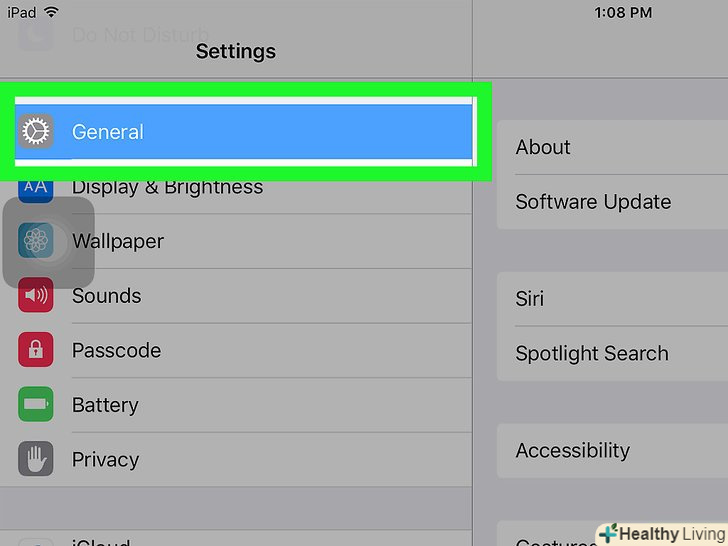Open Sounds settings

click(107, 296)
